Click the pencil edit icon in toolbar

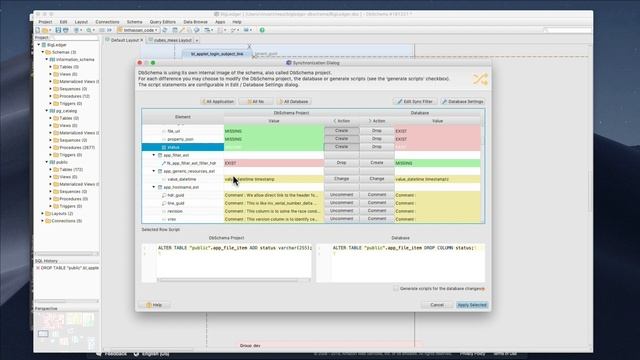(x=182, y=30)
